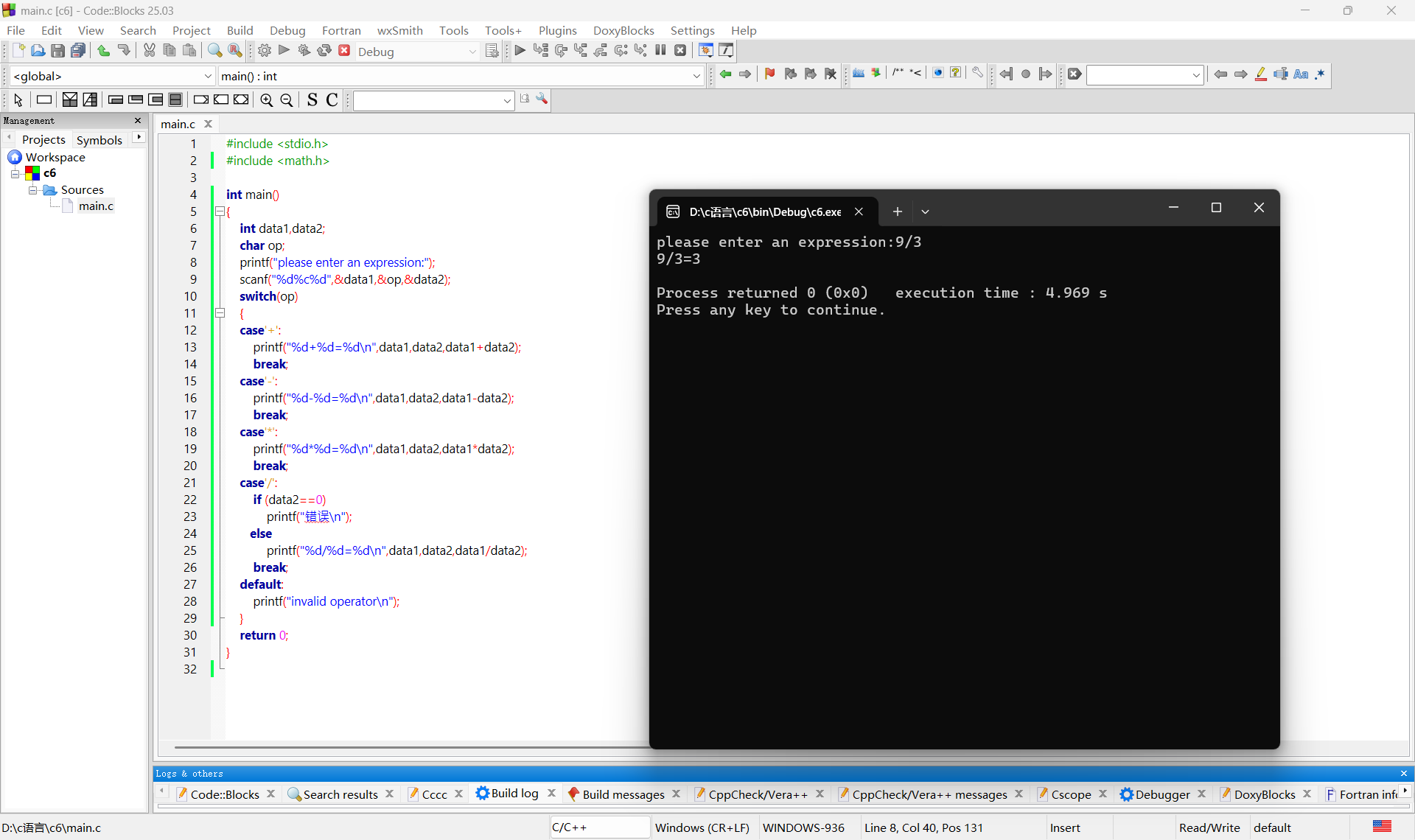This screenshot has height=840, width=1415.
Task: Collapse the switch block fold at line 11
Action: [220, 313]
